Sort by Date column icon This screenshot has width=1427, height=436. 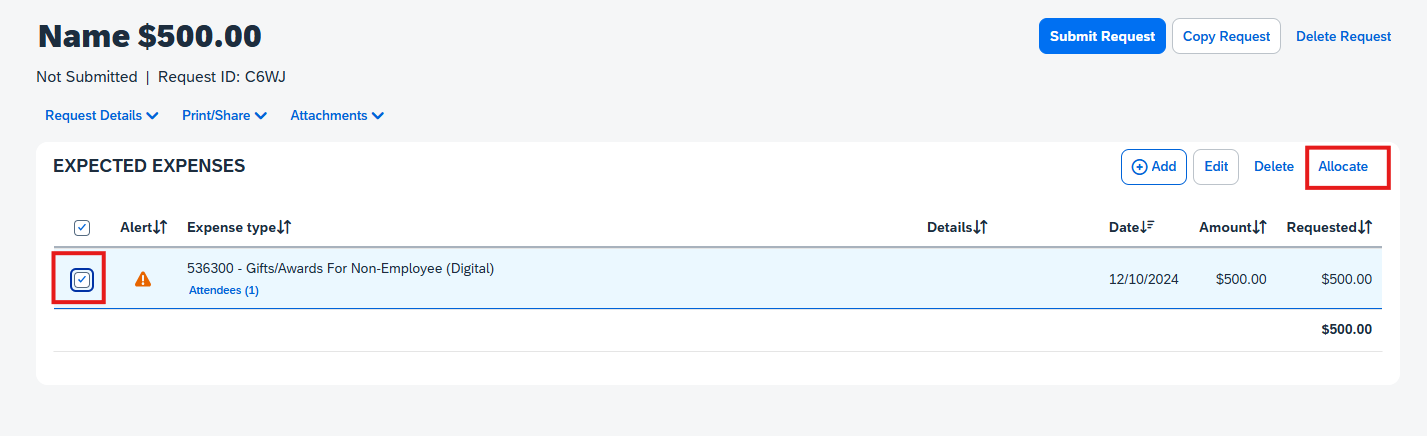pyautogui.click(x=1148, y=228)
